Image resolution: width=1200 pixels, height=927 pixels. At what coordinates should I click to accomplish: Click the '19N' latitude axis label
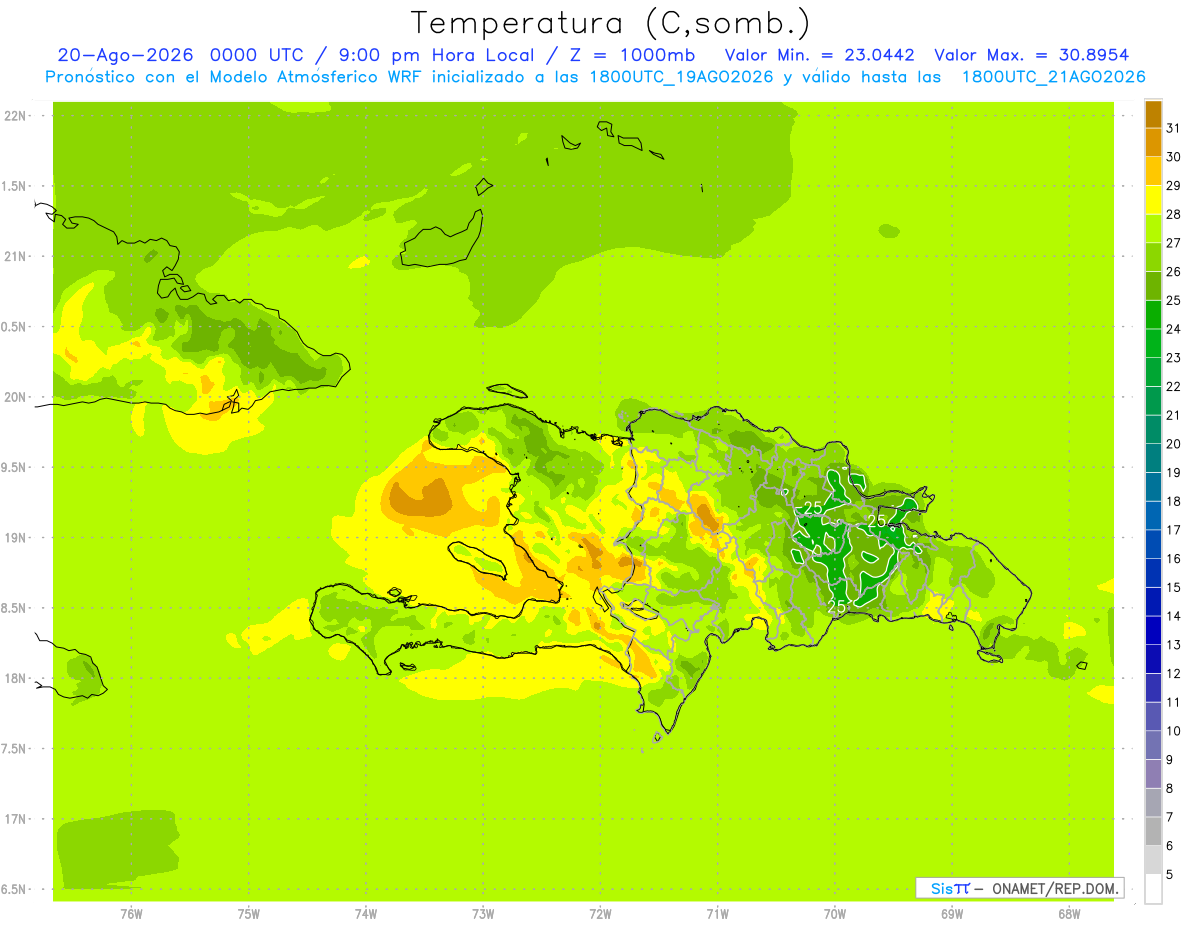[x=16, y=537]
